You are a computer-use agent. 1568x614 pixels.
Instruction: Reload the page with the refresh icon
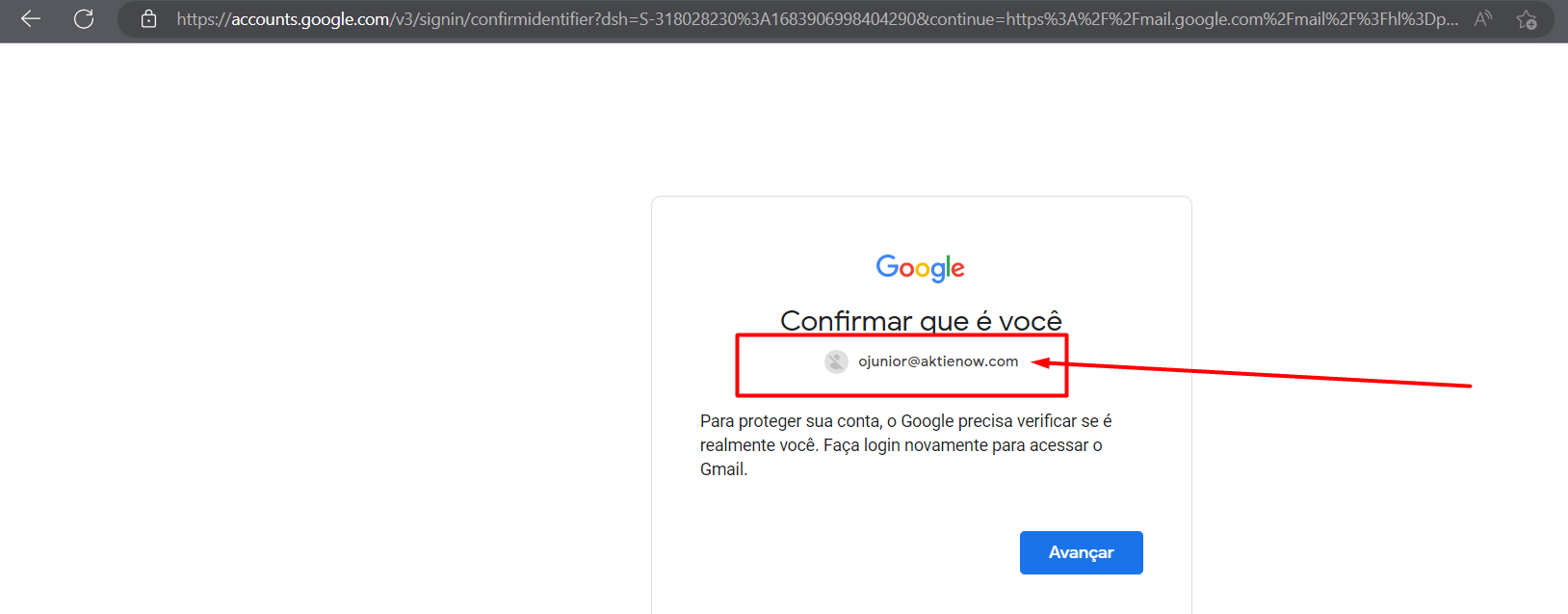pos(84,18)
